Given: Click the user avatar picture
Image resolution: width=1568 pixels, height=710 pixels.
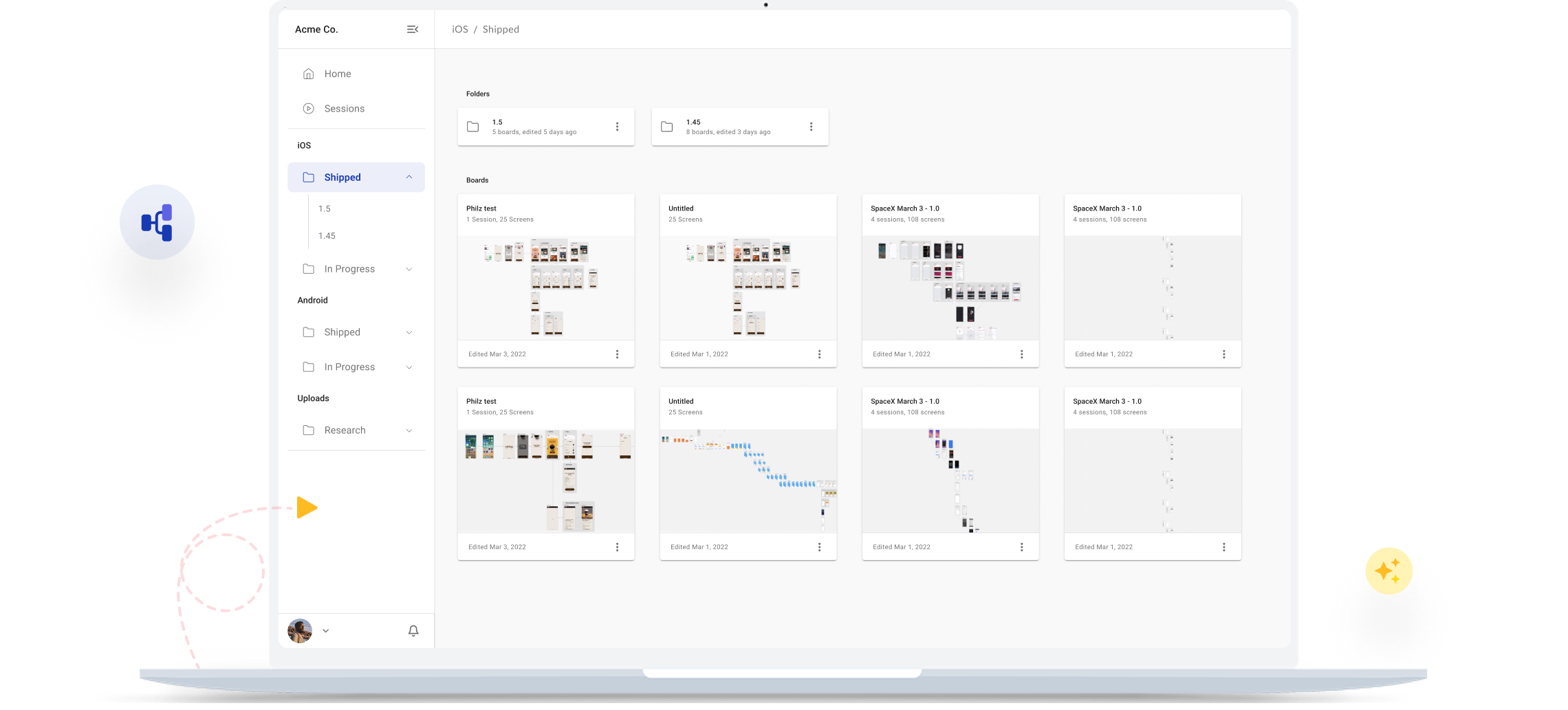Looking at the screenshot, I should pyautogui.click(x=300, y=631).
